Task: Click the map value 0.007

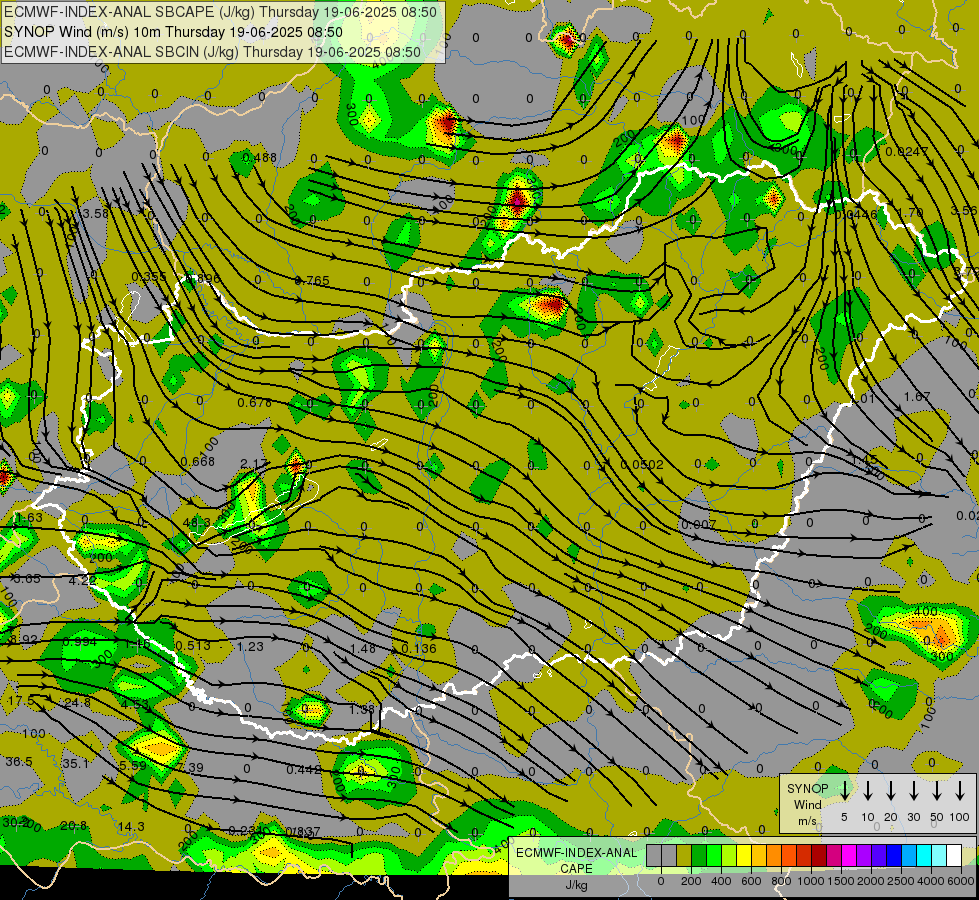Action: tap(699, 525)
